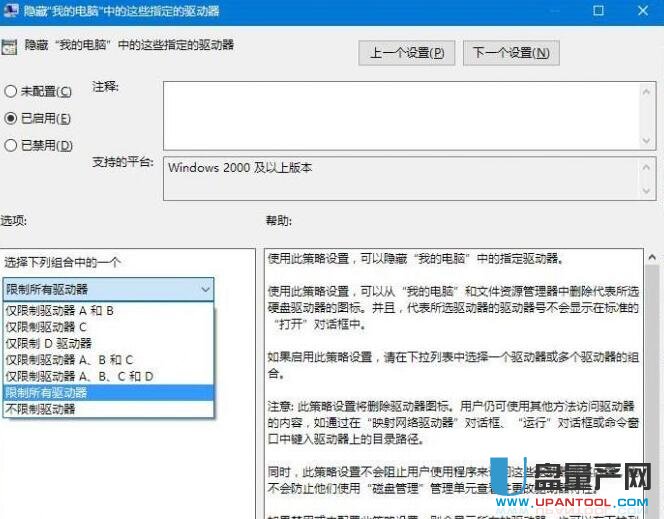Select 仅限制驱动器 A、B、C 和 D
The image size is (664, 519).
click(x=80, y=376)
